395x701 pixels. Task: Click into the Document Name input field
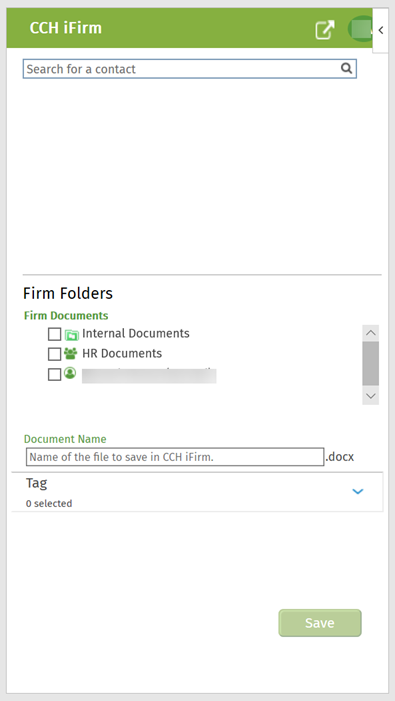tap(175, 457)
